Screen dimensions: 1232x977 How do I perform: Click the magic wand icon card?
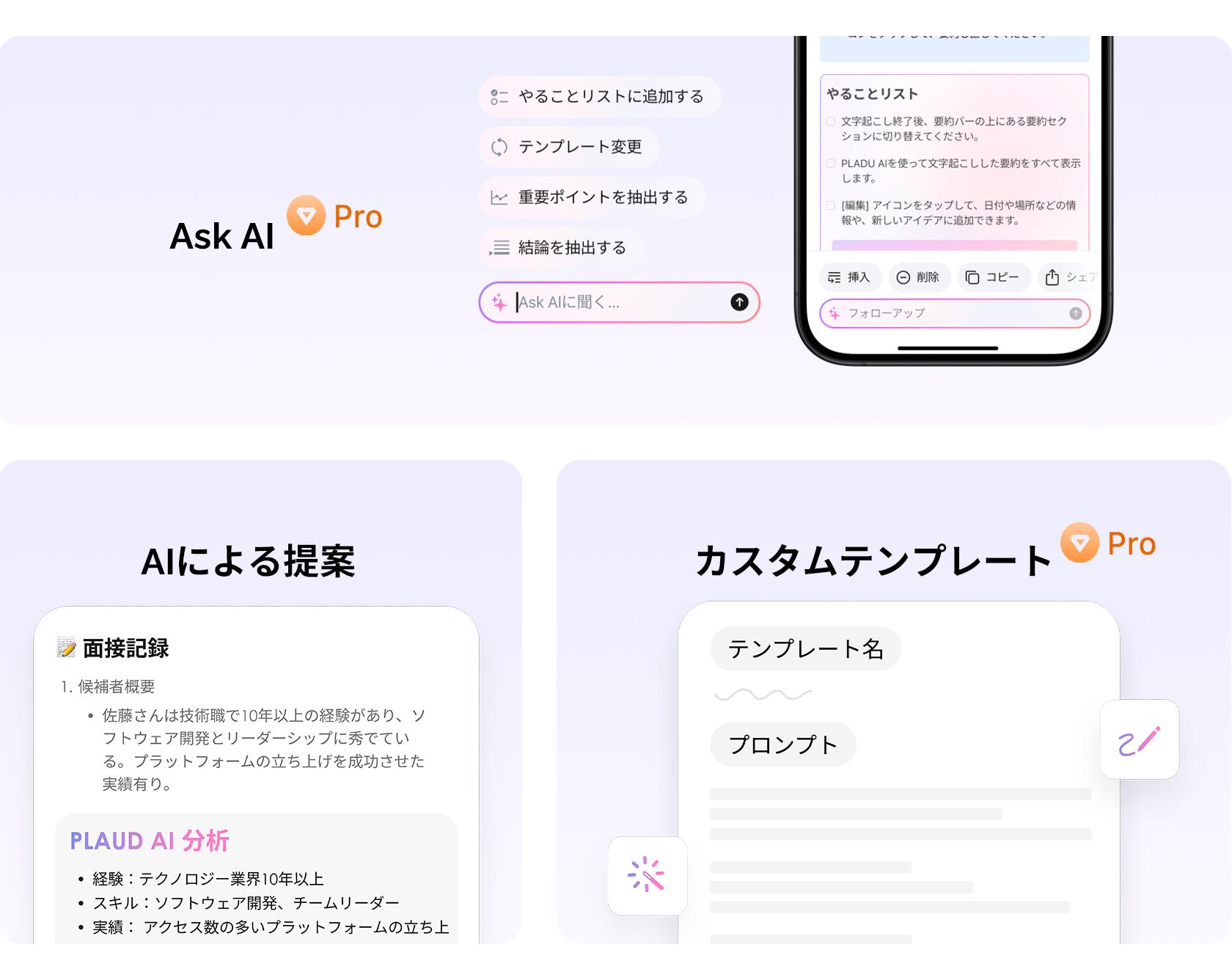[648, 876]
